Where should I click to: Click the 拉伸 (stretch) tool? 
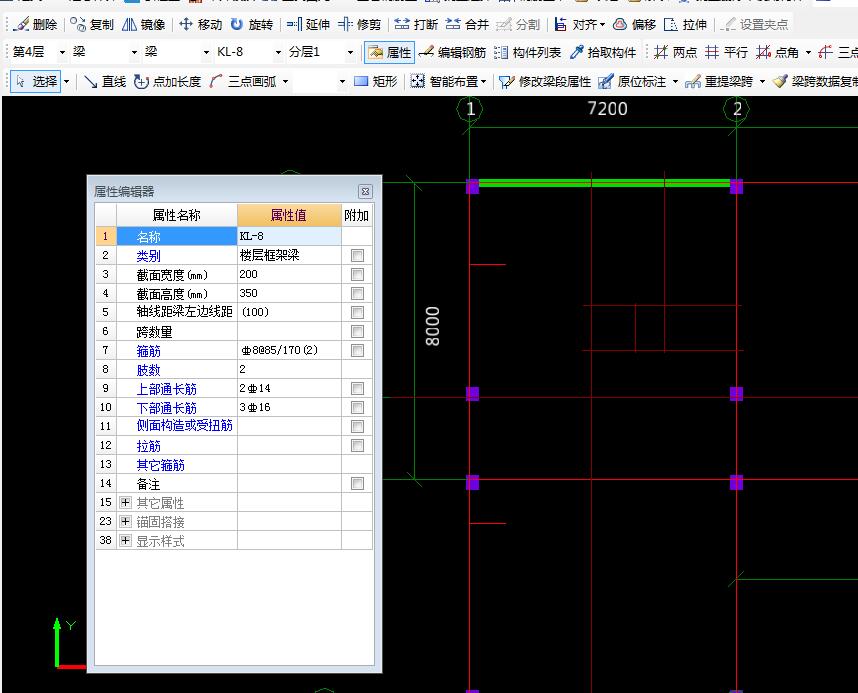tap(686, 24)
